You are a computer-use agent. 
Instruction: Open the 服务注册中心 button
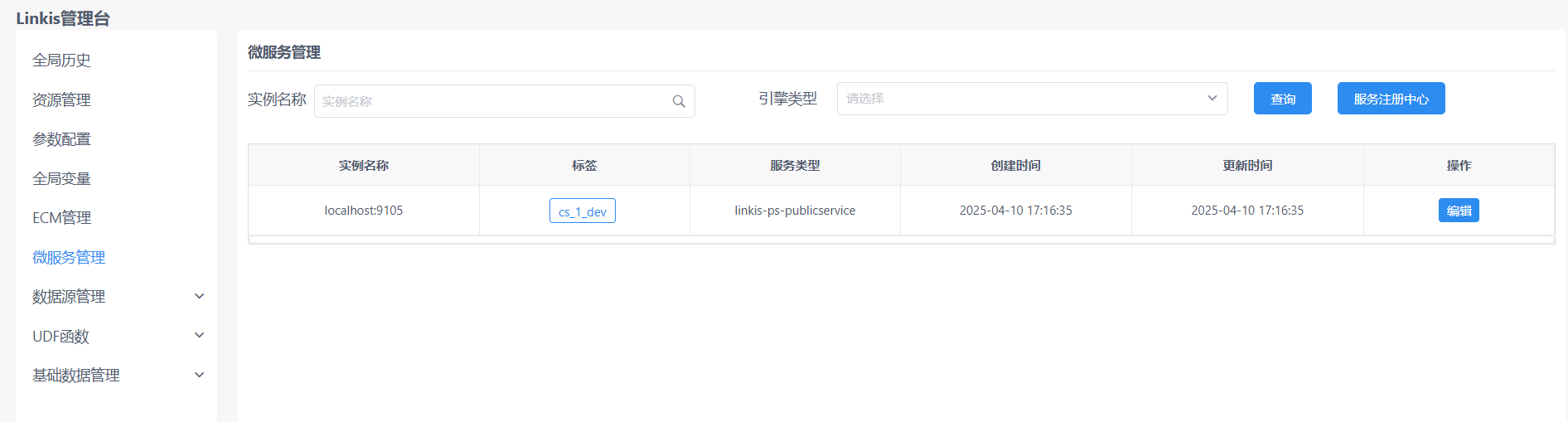pyautogui.click(x=1391, y=99)
